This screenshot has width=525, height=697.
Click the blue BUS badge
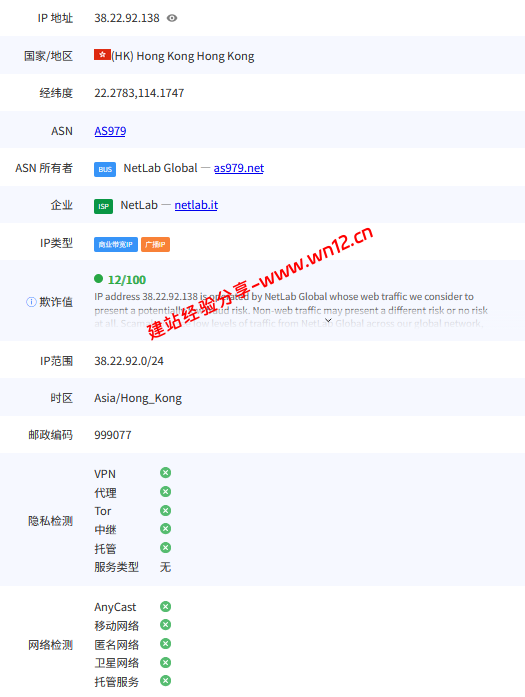click(105, 169)
